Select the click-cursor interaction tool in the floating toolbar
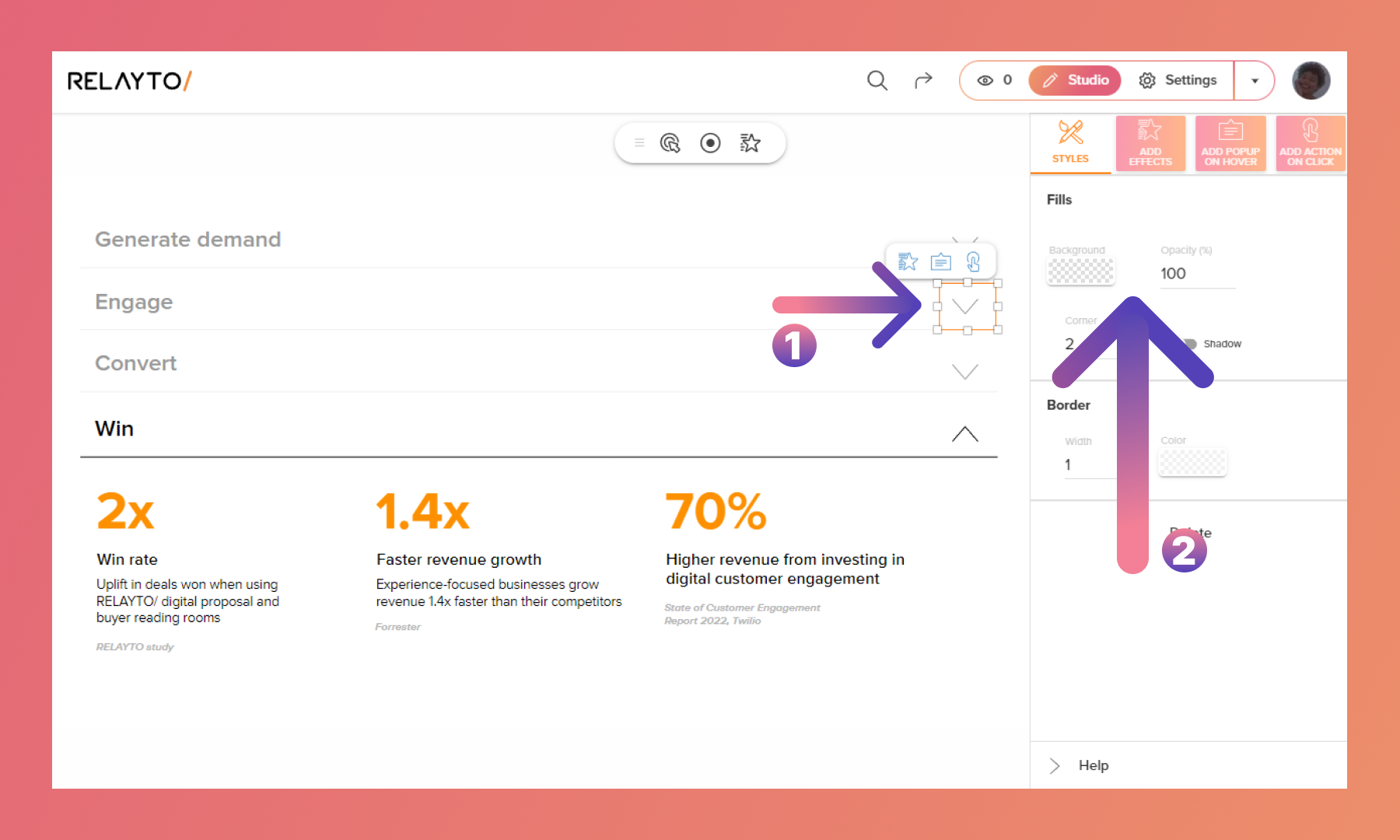Viewport: 1400px width, 840px height. (x=670, y=143)
